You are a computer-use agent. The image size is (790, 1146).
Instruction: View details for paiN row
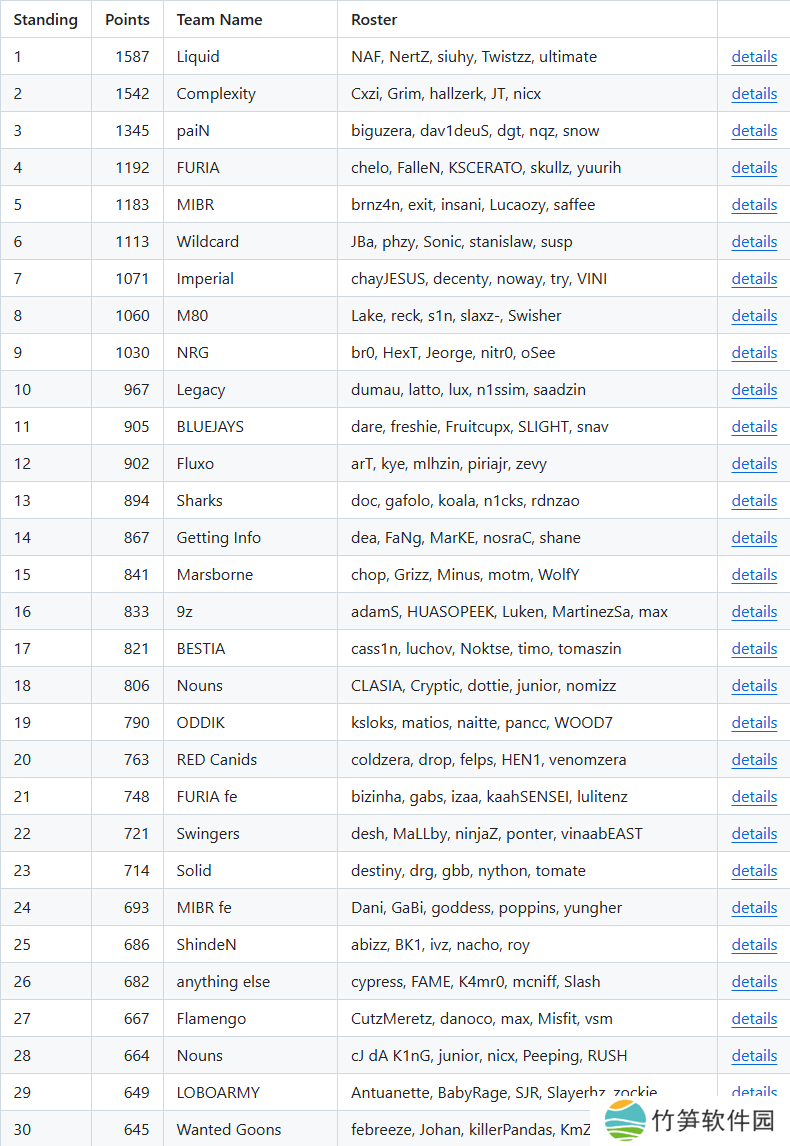tap(754, 131)
